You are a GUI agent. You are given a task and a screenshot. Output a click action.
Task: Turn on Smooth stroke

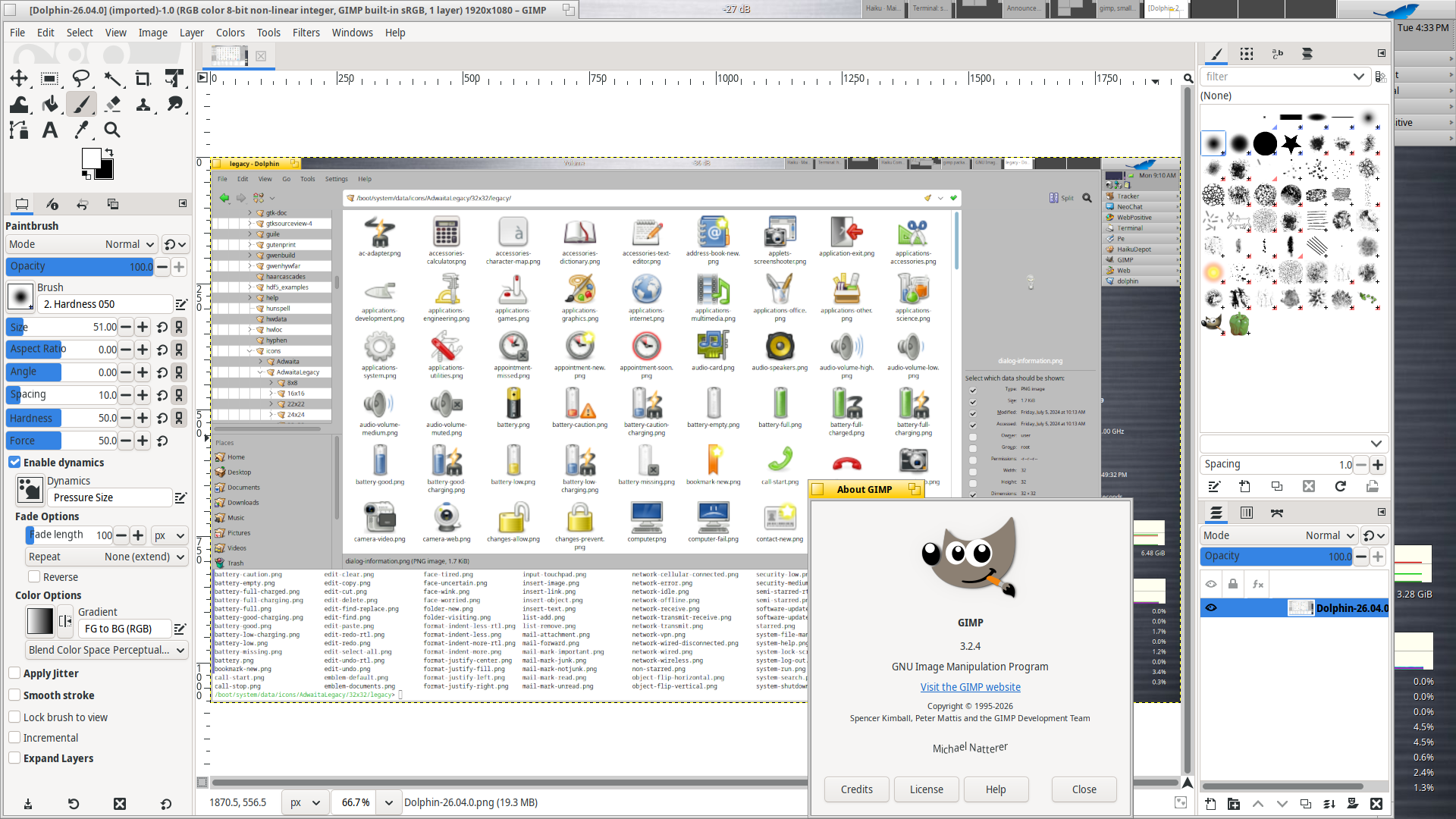pos(14,695)
